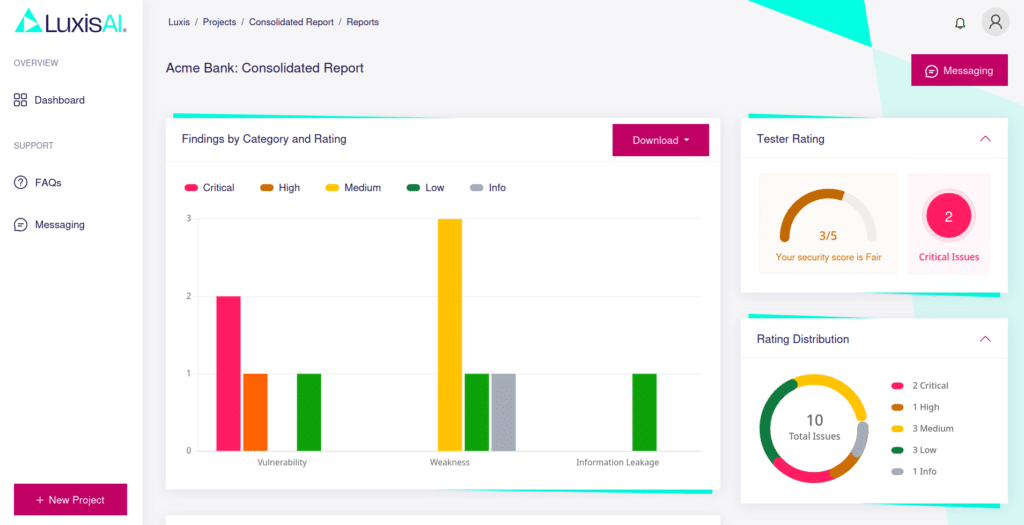Screen dimensions: 1024x525
Task: Click the FAQs question mark icon
Action: tap(20, 183)
